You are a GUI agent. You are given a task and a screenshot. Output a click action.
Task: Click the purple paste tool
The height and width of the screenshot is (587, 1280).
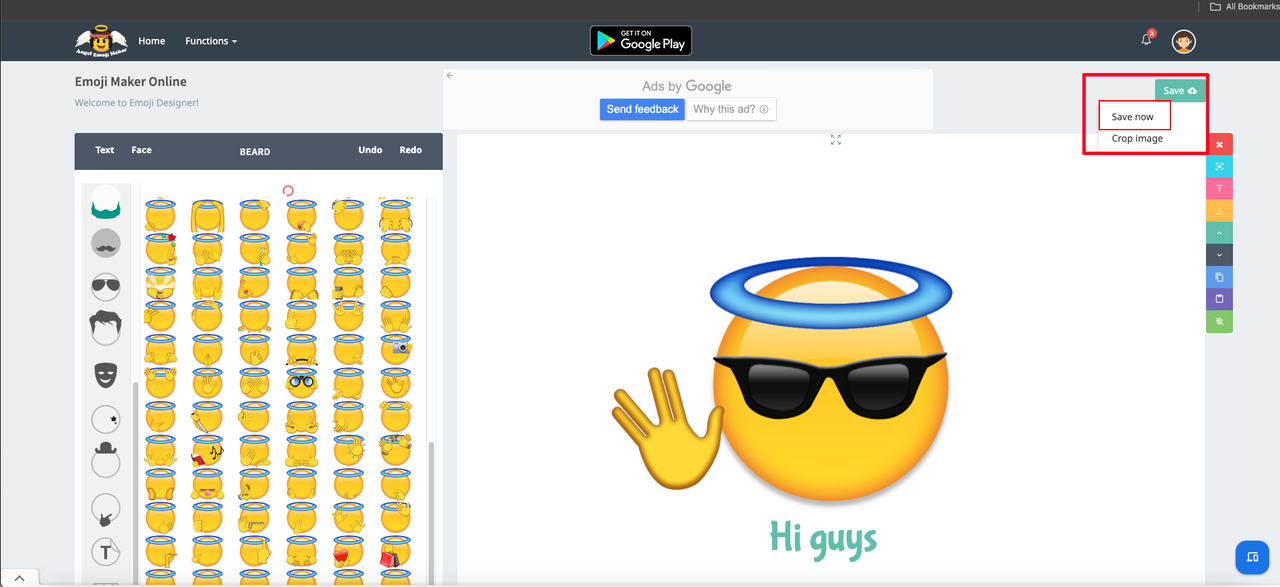click(x=1219, y=299)
